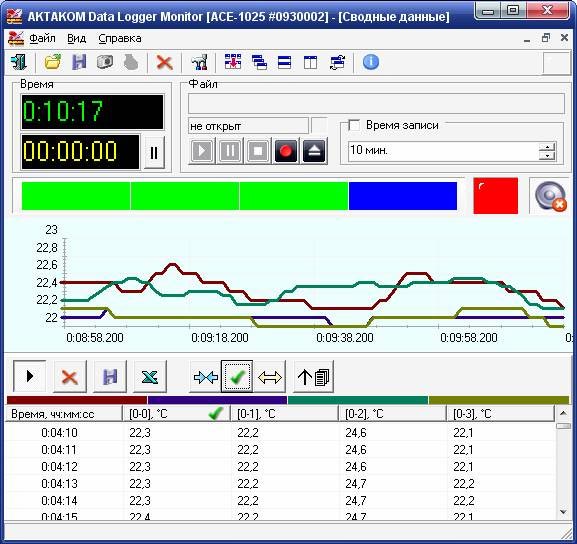Viewport: 577px width, 544px height.
Task: Toggle the green checkmark selection button
Action: tap(237, 377)
